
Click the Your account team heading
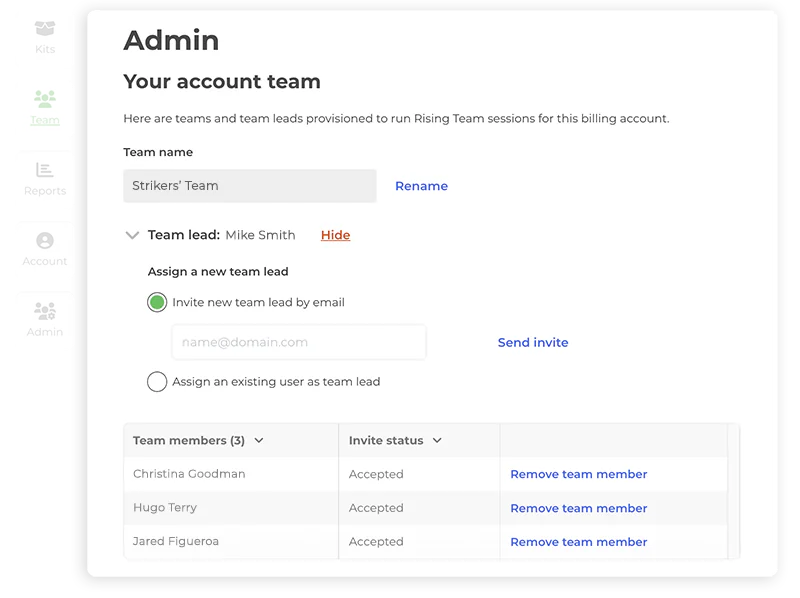tap(222, 82)
